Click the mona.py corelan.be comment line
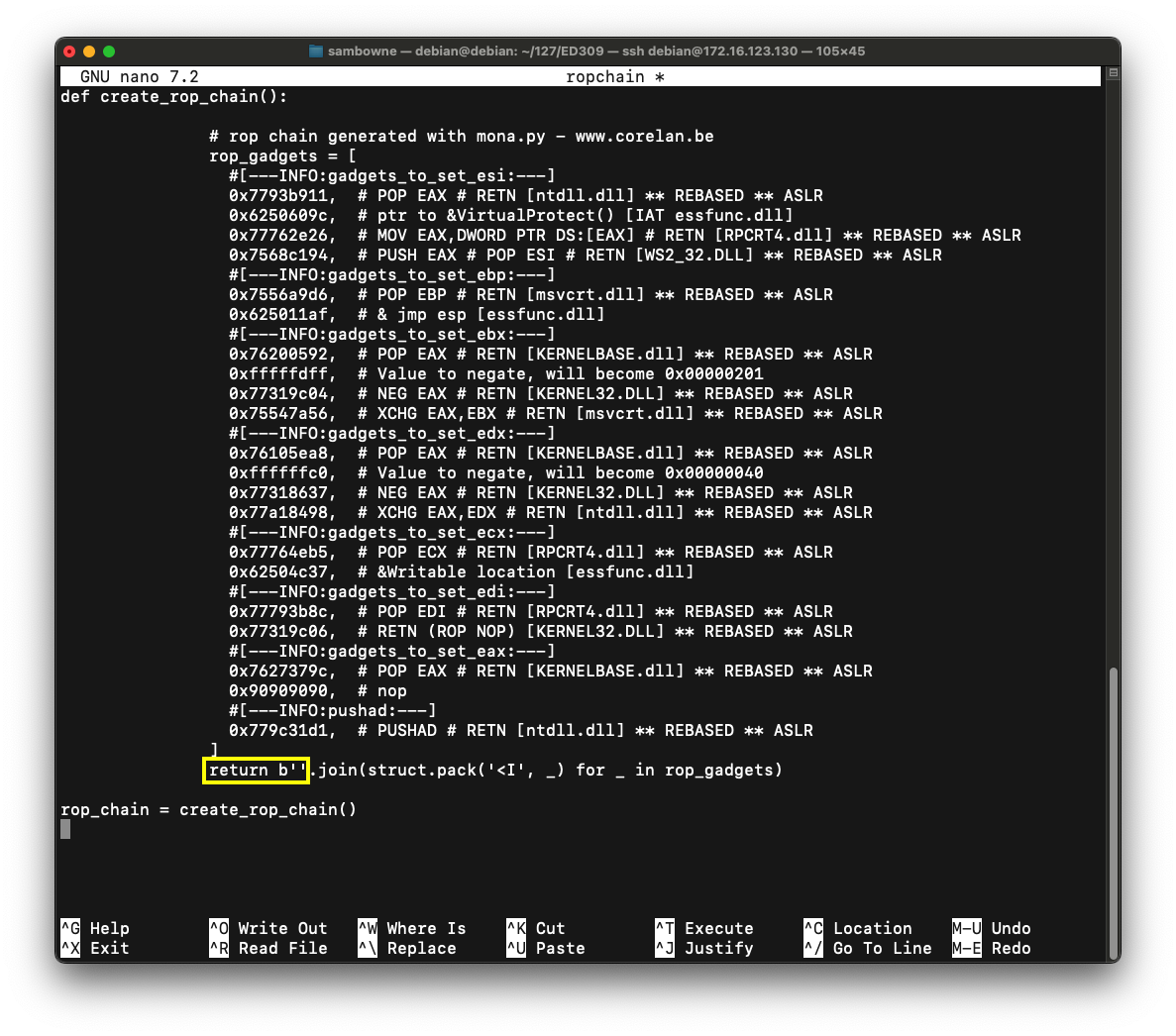The width and height of the screenshot is (1176, 1036). pos(462,137)
